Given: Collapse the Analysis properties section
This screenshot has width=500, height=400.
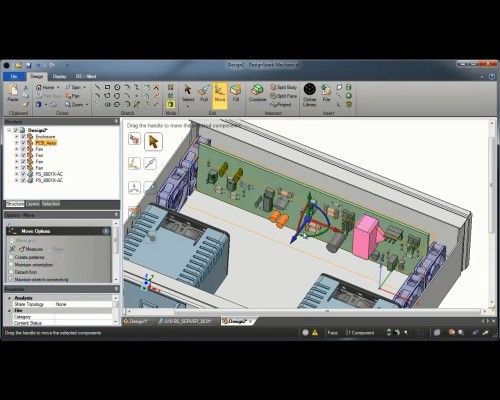Looking at the screenshot, I should [x=9, y=298].
